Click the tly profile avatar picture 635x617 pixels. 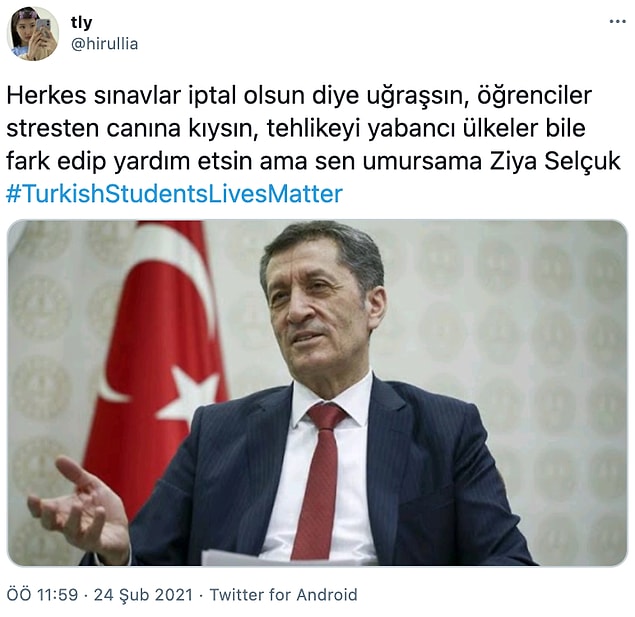pos(33,34)
